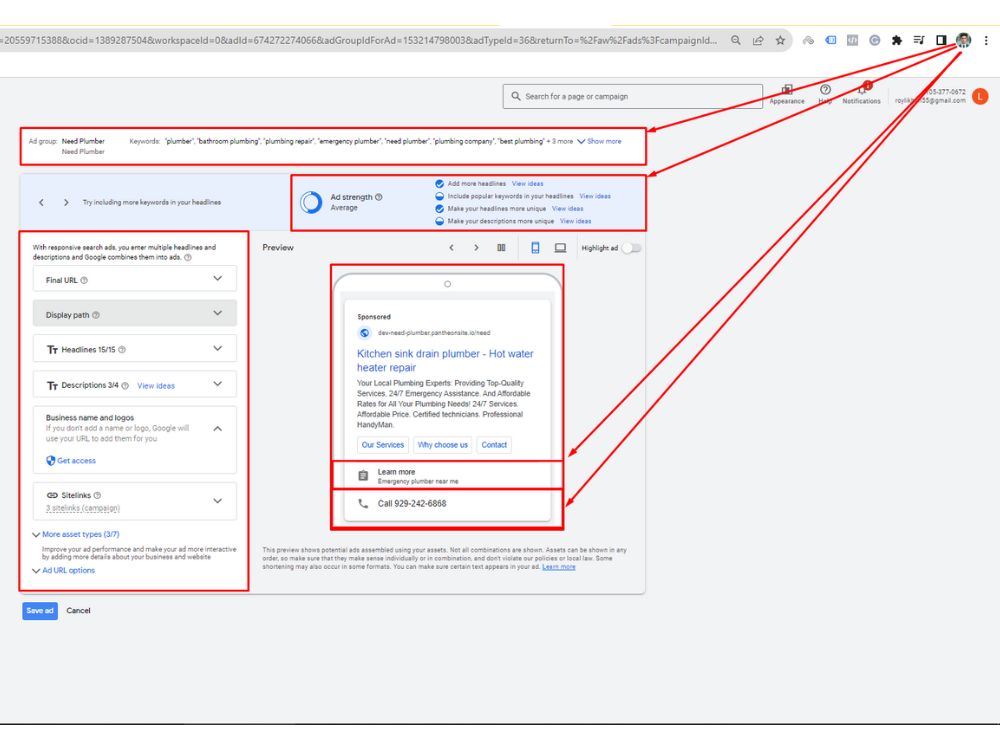Screen dimensions: 1000x750
Task: Click the ad headline Kitchen sink drain plumber
Action: [445, 360]
